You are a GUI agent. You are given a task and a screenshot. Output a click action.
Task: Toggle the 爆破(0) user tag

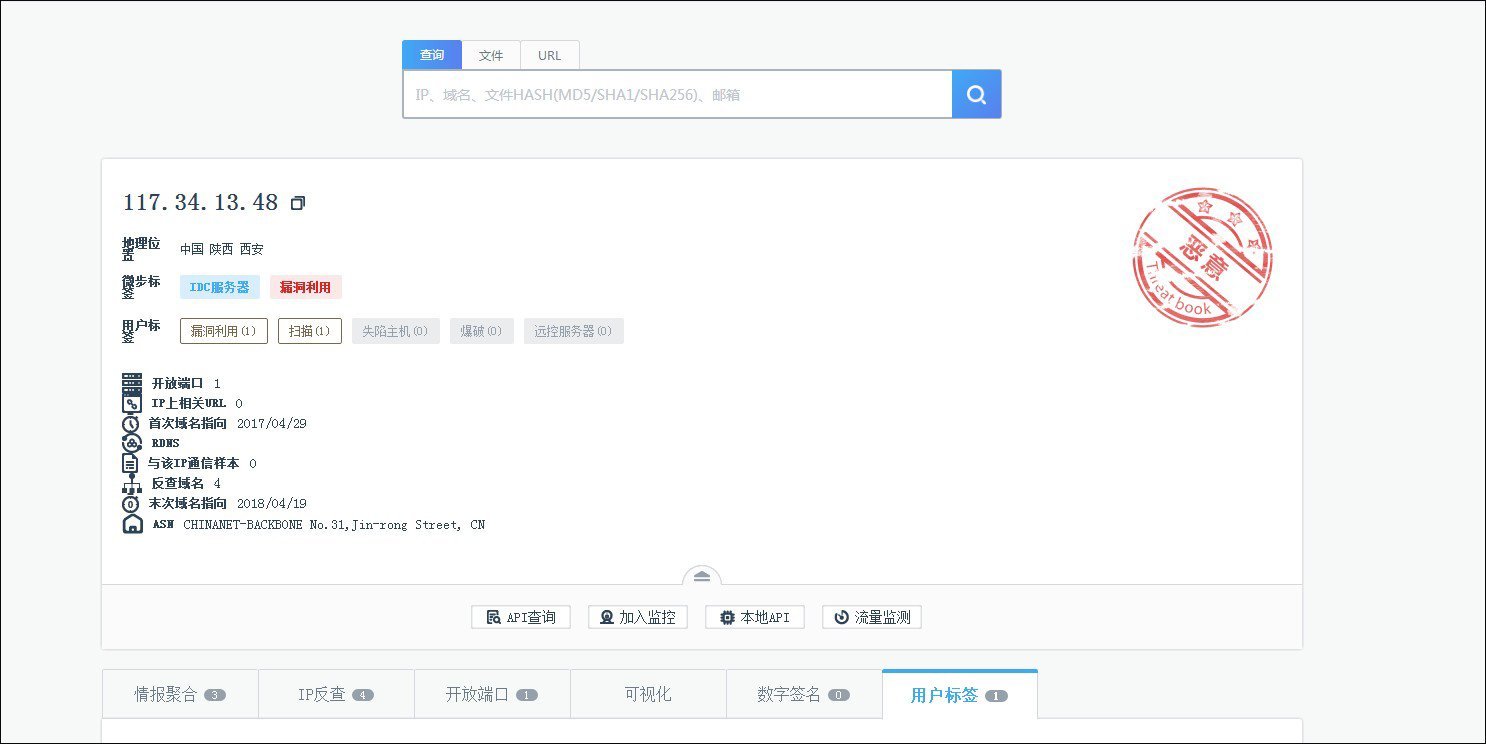pyautogui.click(x=481, y=331)
